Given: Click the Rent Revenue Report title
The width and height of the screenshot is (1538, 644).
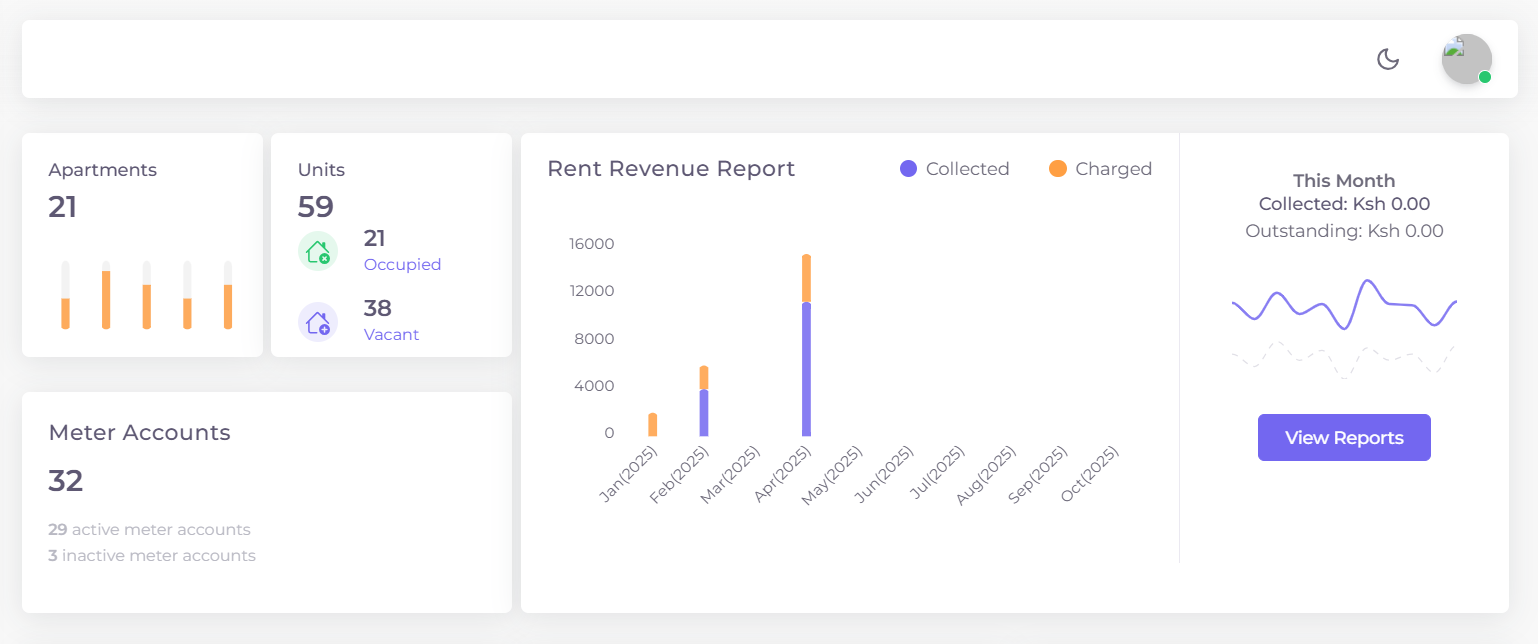Looking at the screenshot, I should [671, 168].
